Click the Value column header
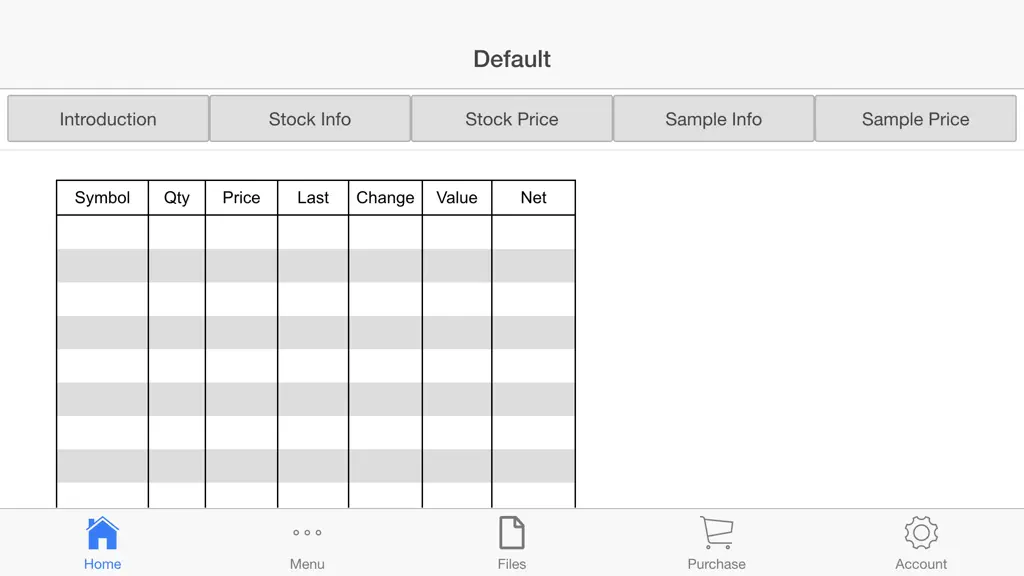1024x576 pixels. (x=457, y=198)
